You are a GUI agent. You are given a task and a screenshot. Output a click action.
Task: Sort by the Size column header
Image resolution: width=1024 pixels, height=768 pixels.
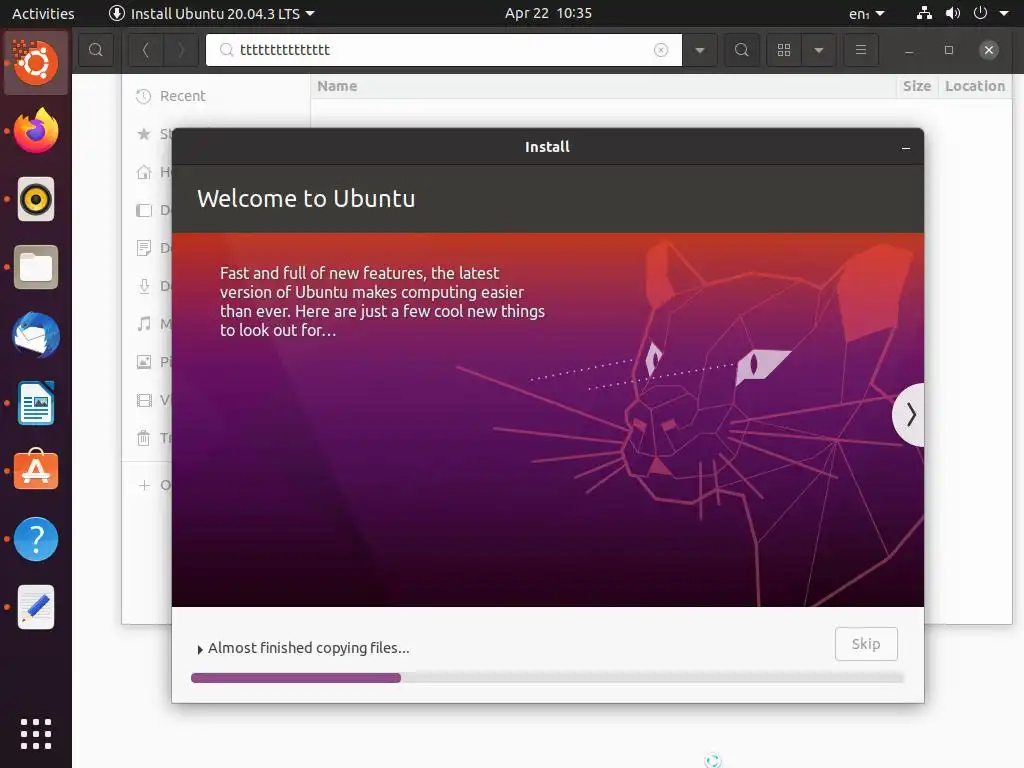(917, 86)
